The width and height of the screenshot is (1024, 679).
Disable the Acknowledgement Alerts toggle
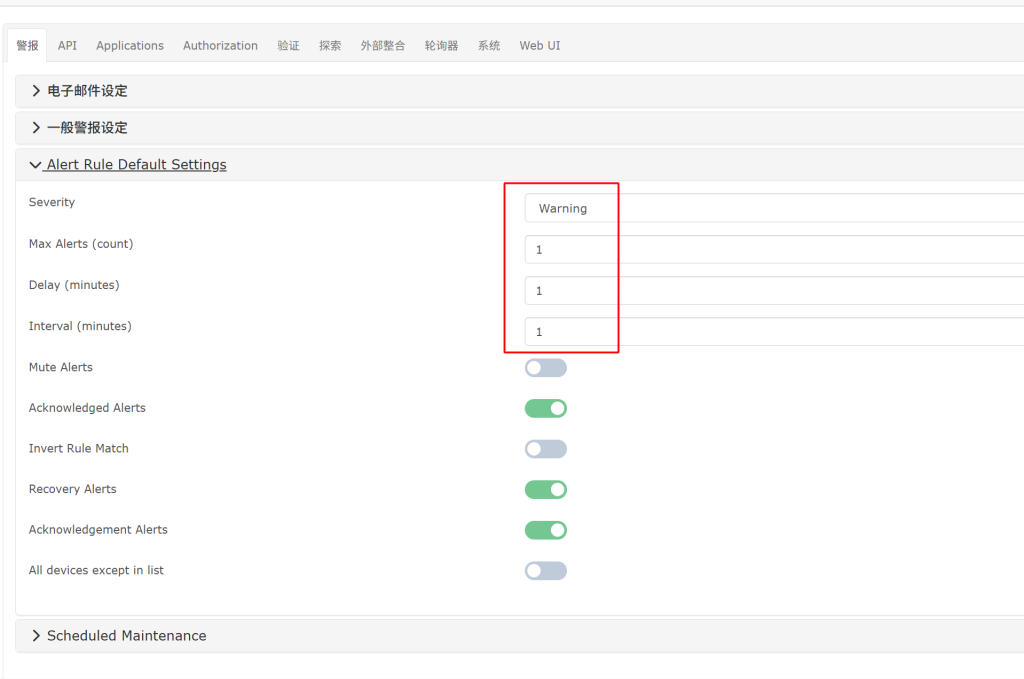[545, 530]
